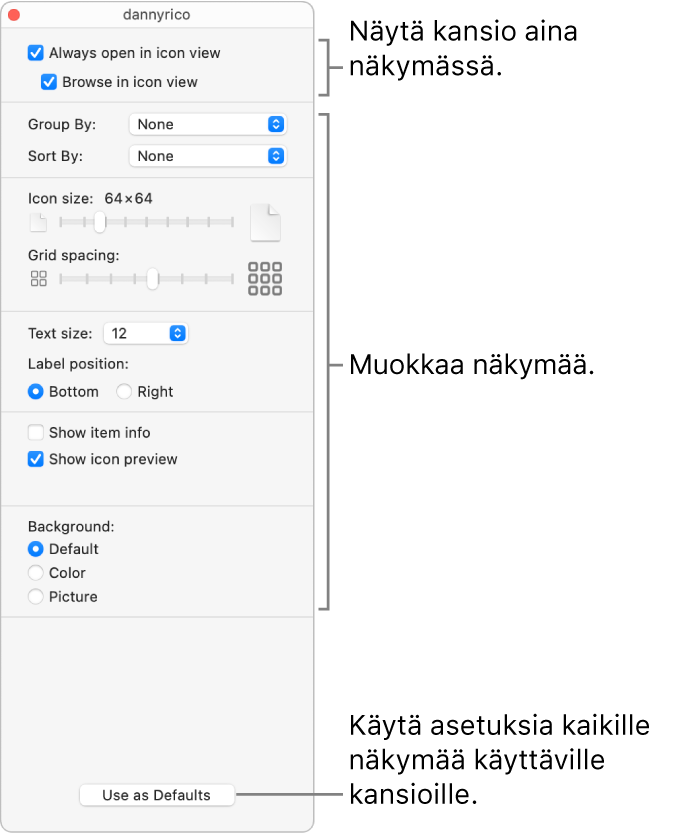
Task: Click the small document icon by Icon size
Action: (x=38, y=222)
